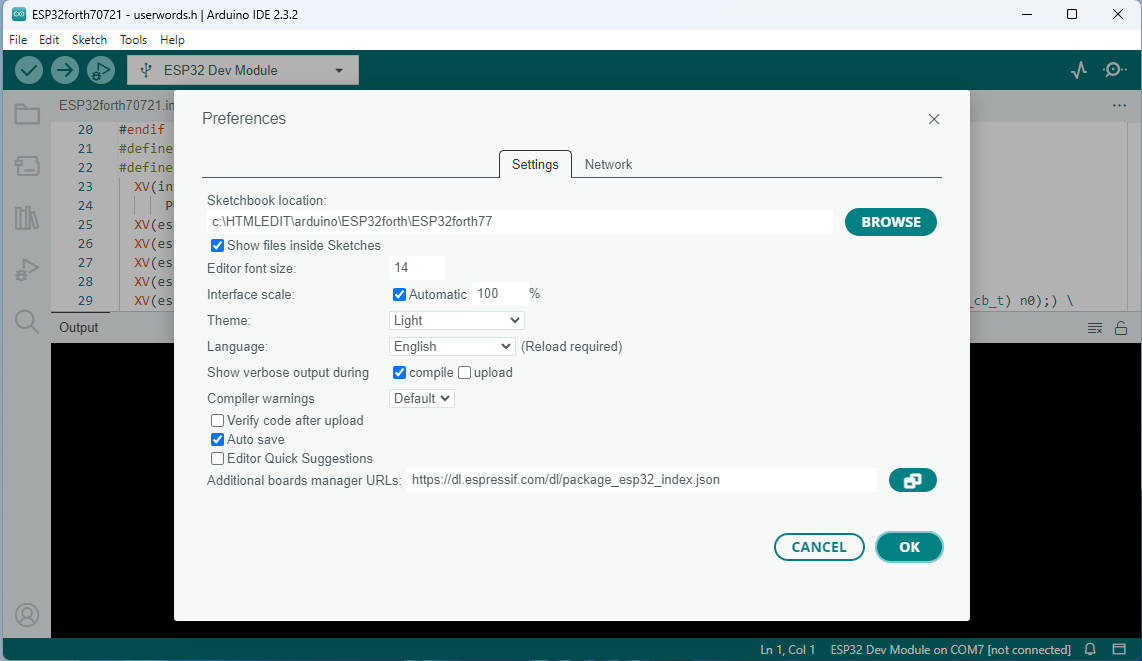The height and width of the screenshot is (661, 1142).
Task: Open Compiler warnings Default dropdown
Action: [422, 398]
